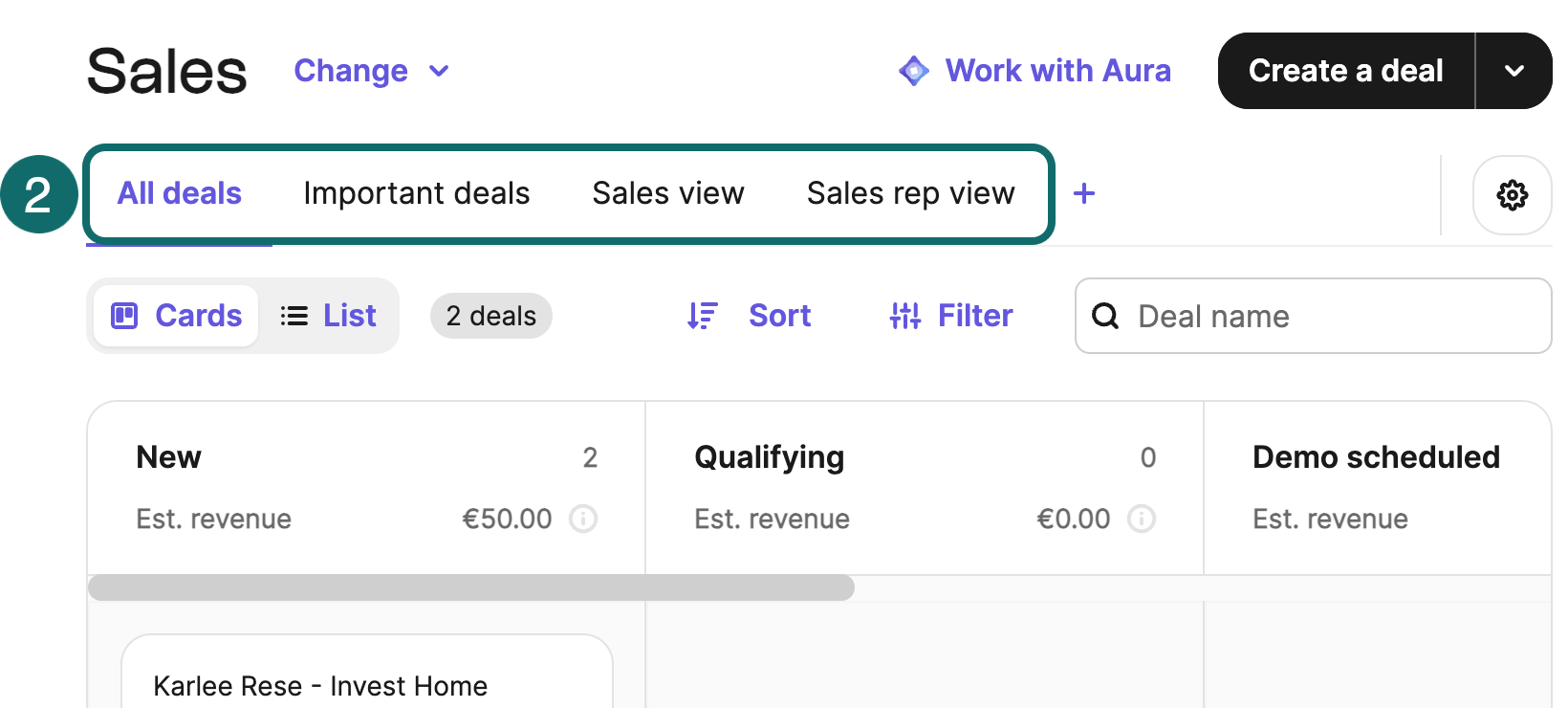Switch to Cards view
Image resolution: width=1568 pixels, height=708 pixels.
176,315
